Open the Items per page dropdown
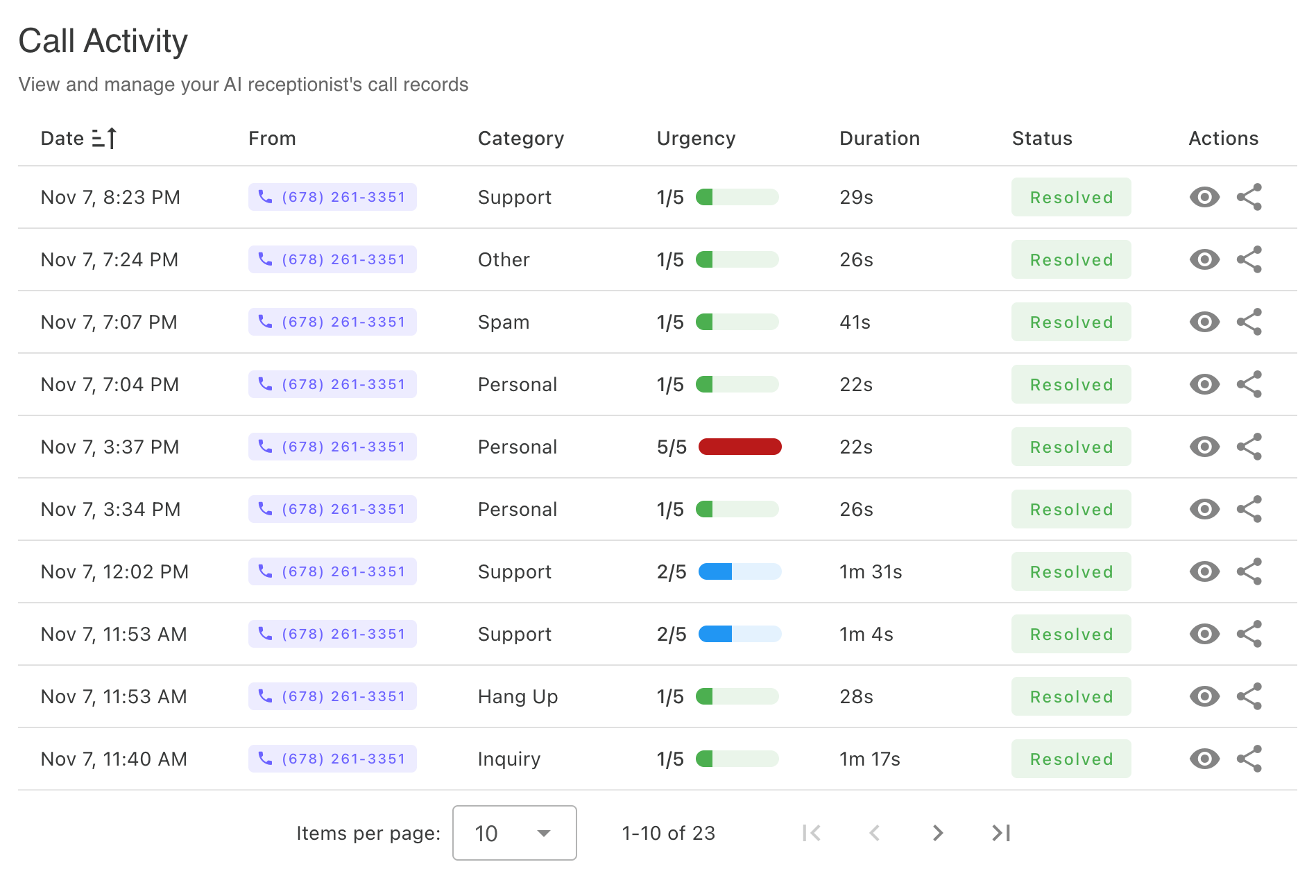 pyautogui.click(x=514, y=833)
